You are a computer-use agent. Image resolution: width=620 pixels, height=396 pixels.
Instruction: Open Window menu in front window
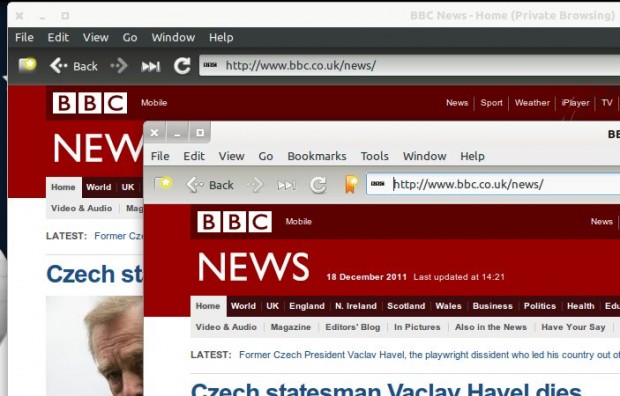pyautogui.click(x=425, y=156)
